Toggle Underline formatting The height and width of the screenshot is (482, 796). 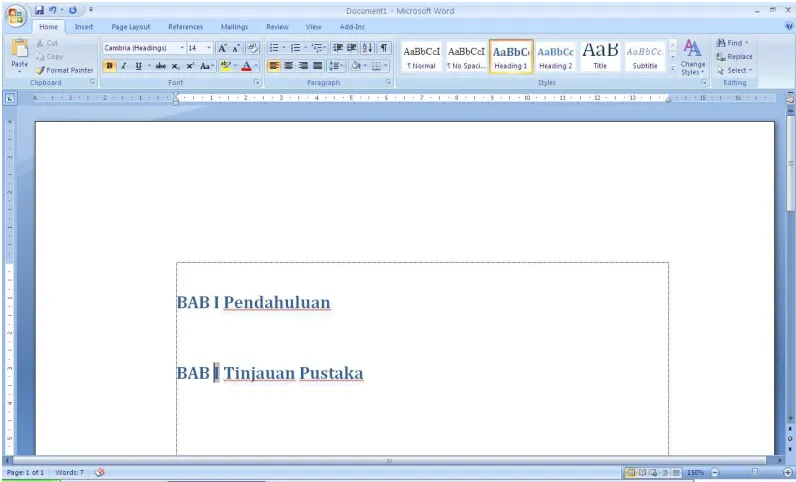(138, 66)
